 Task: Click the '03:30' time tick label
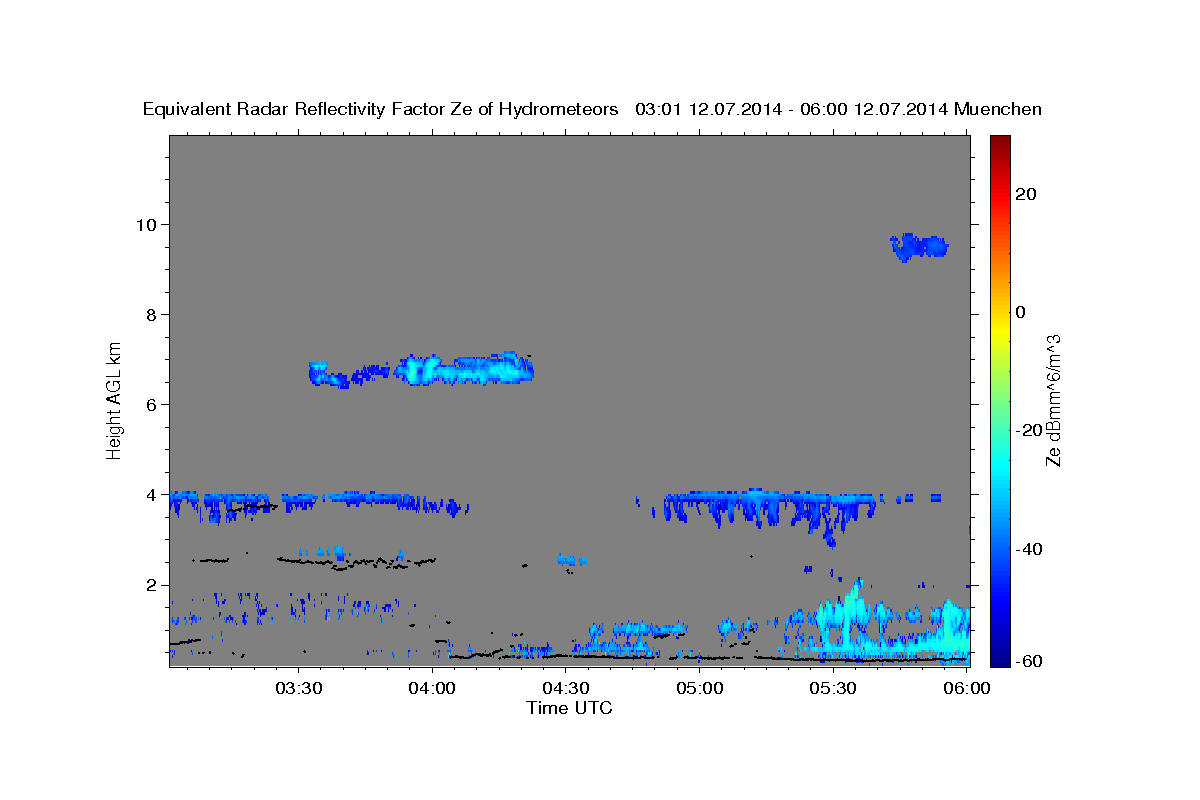click(x=299, y=689)
